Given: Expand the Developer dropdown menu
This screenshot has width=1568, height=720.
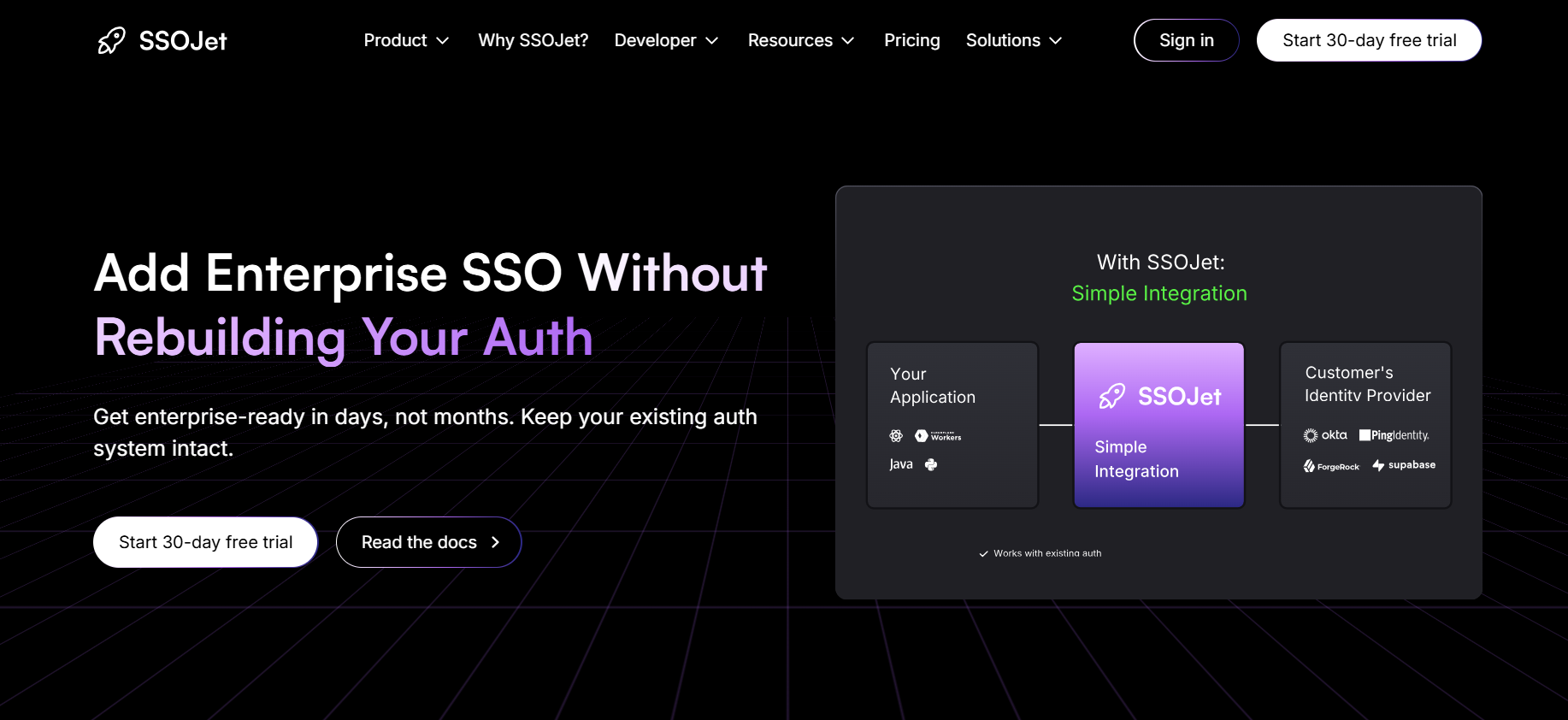Looking at the screenshot, I should tap(666, 40).
